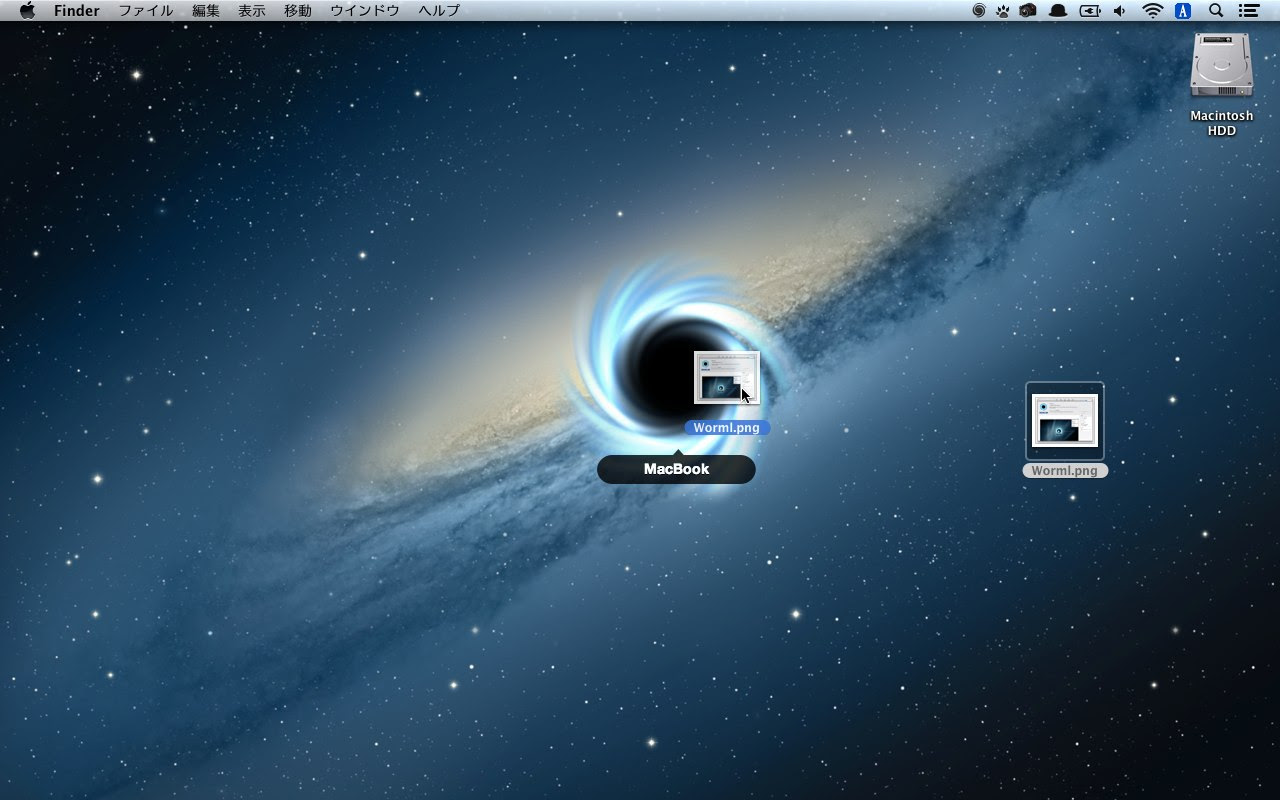Click the bowler hat menu bar icon
Image resolution: width=1280 pixels, height=800 pixels.
(x=1058, y=10)
